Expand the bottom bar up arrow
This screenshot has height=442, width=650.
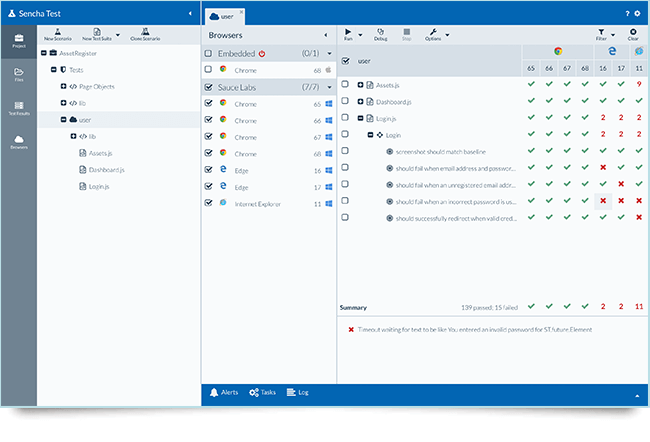click(x=637, y=396)
